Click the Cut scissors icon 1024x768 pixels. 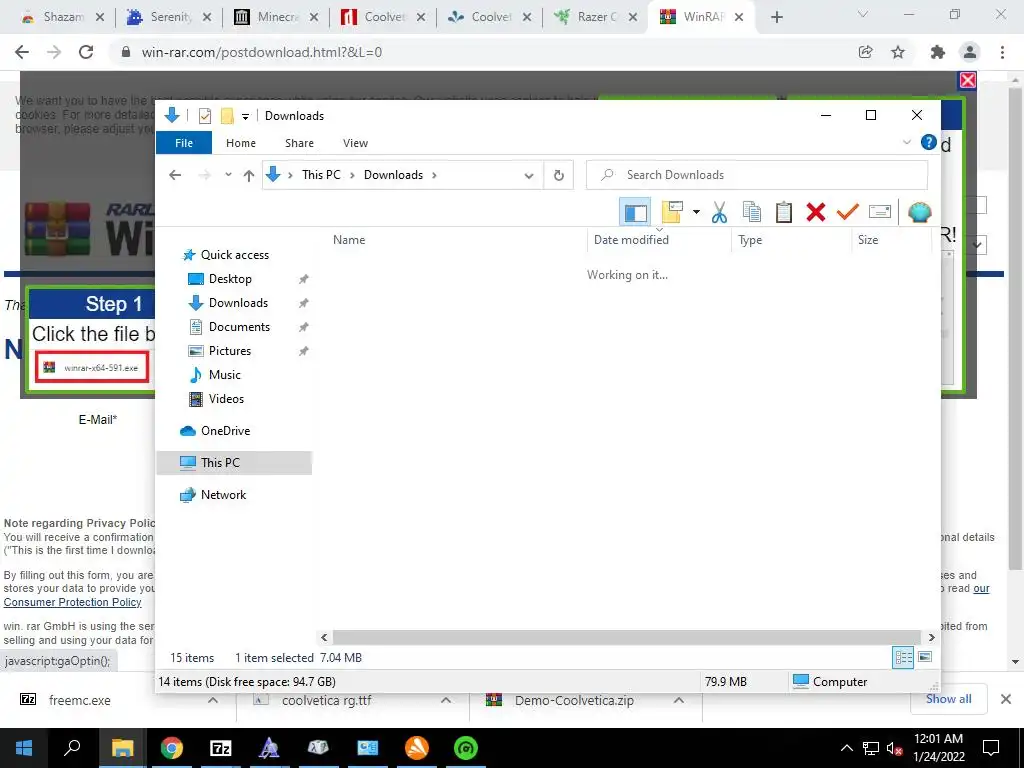click(719, 212)
